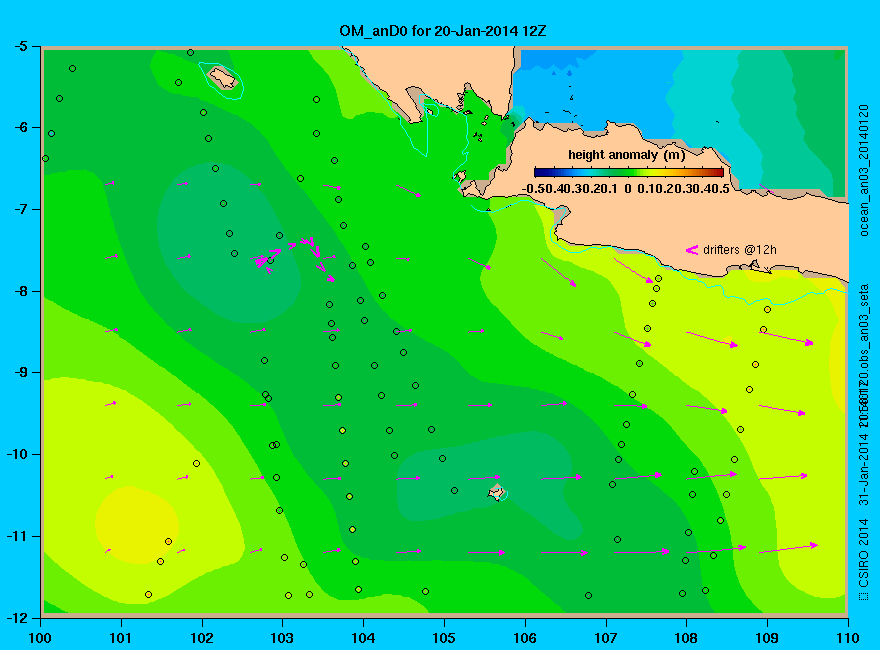Click longitude label 110
The image size is (880, 650).
[847, 638]
